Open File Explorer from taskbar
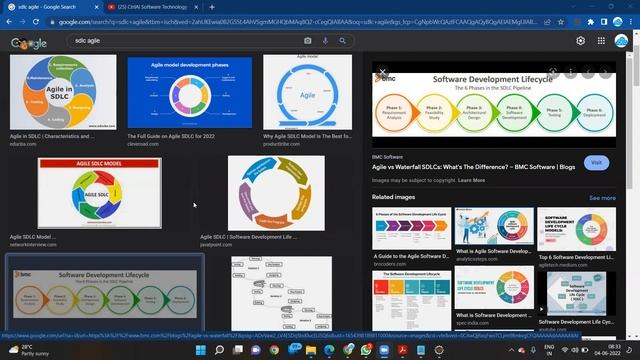640x360 pixels. point(311,350)
